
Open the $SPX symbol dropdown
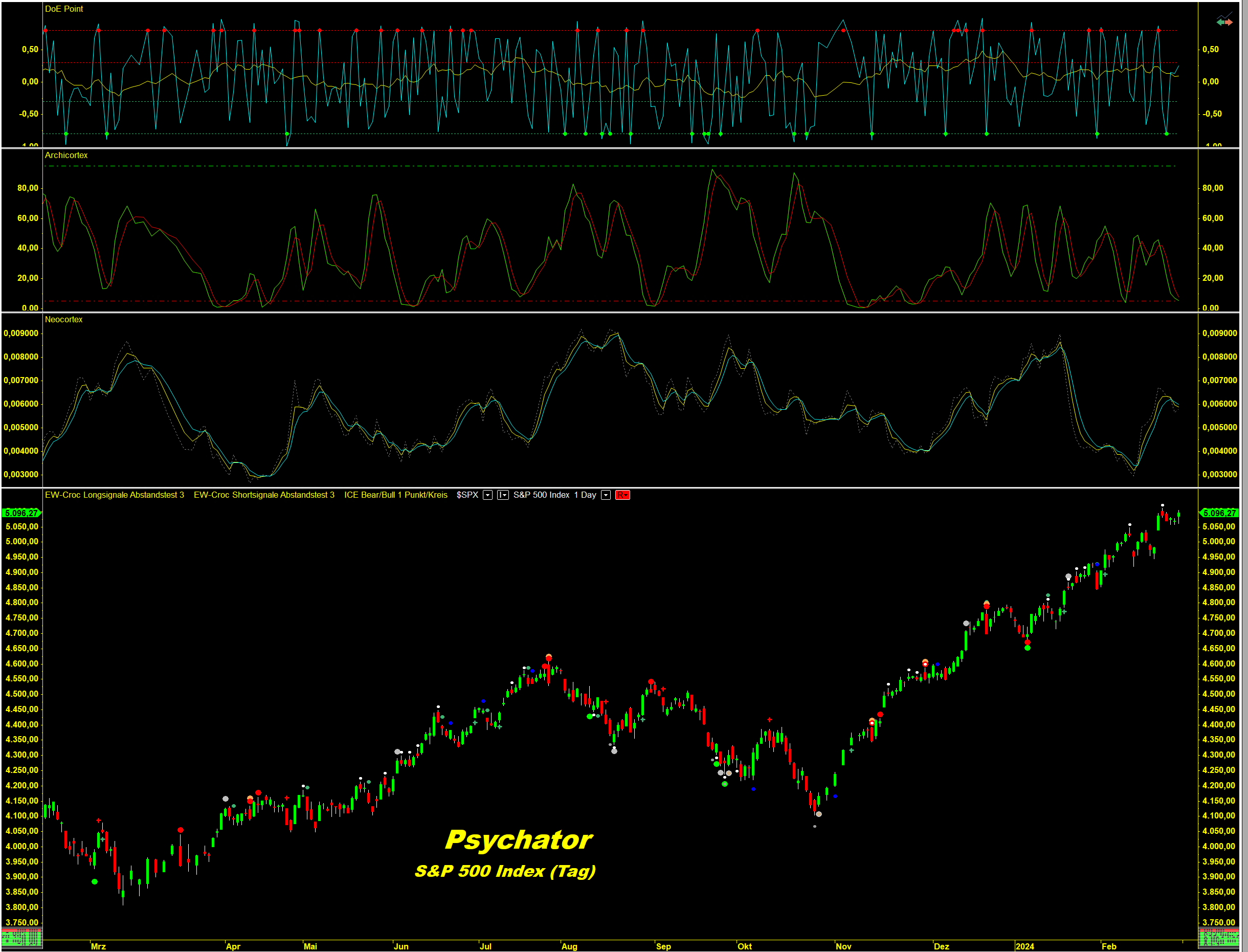(x=487, y=495)
